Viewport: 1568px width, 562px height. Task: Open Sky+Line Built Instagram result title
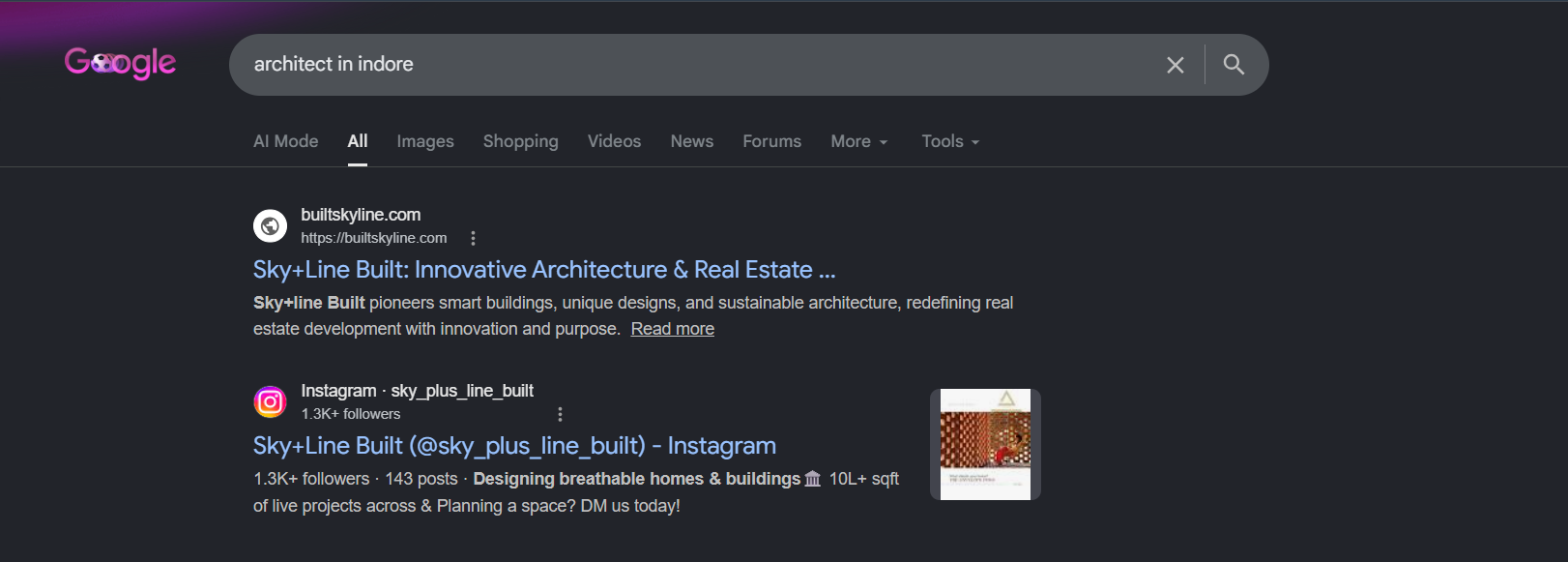pos(514,446)
